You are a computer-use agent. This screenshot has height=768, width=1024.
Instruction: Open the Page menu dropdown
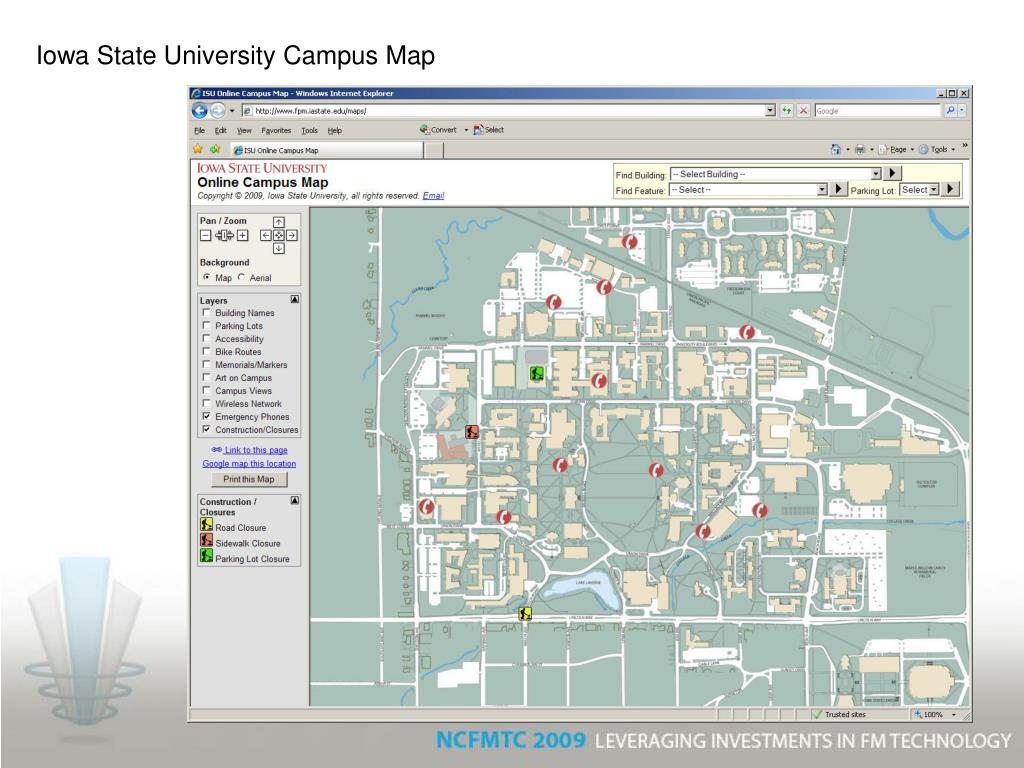(896, 150)
